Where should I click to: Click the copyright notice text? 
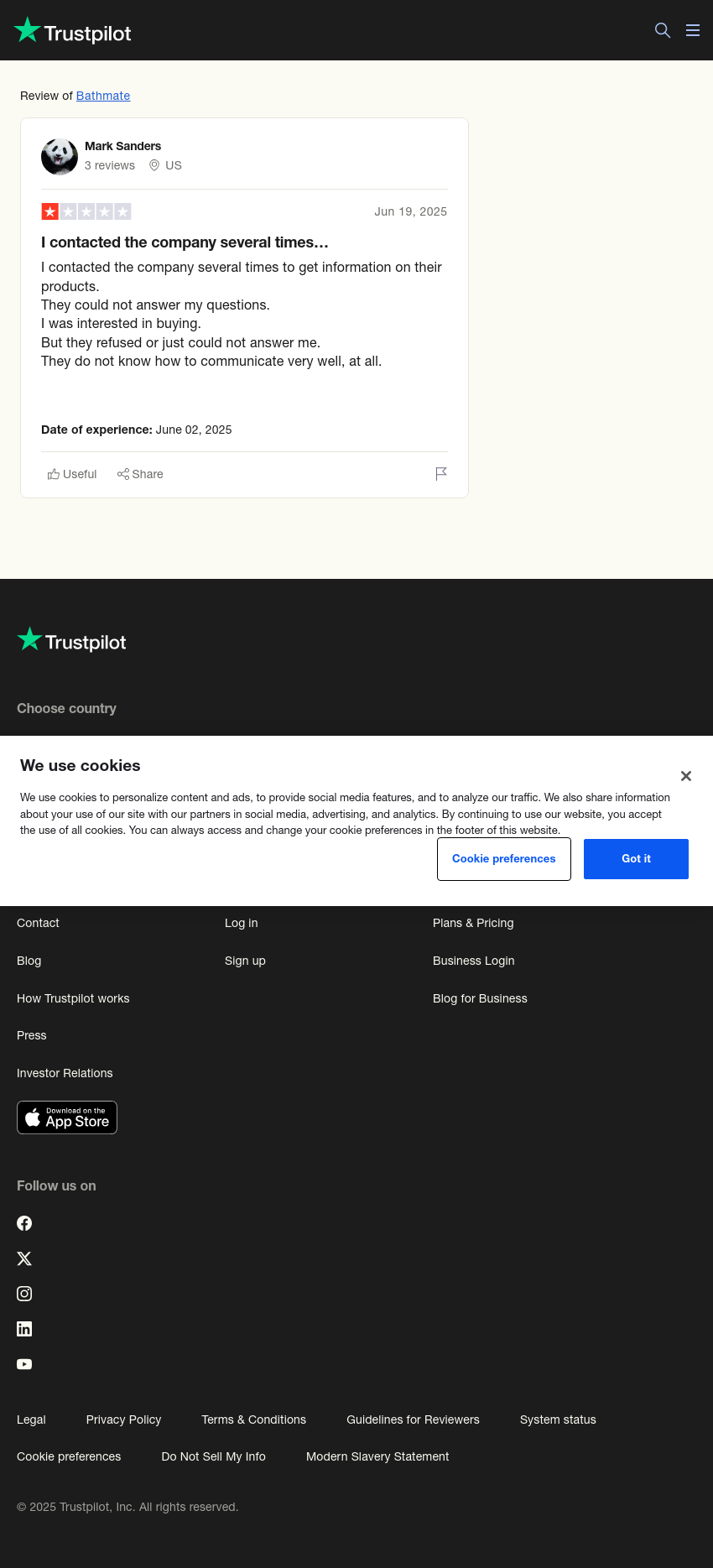click(x=128, y=1507)
